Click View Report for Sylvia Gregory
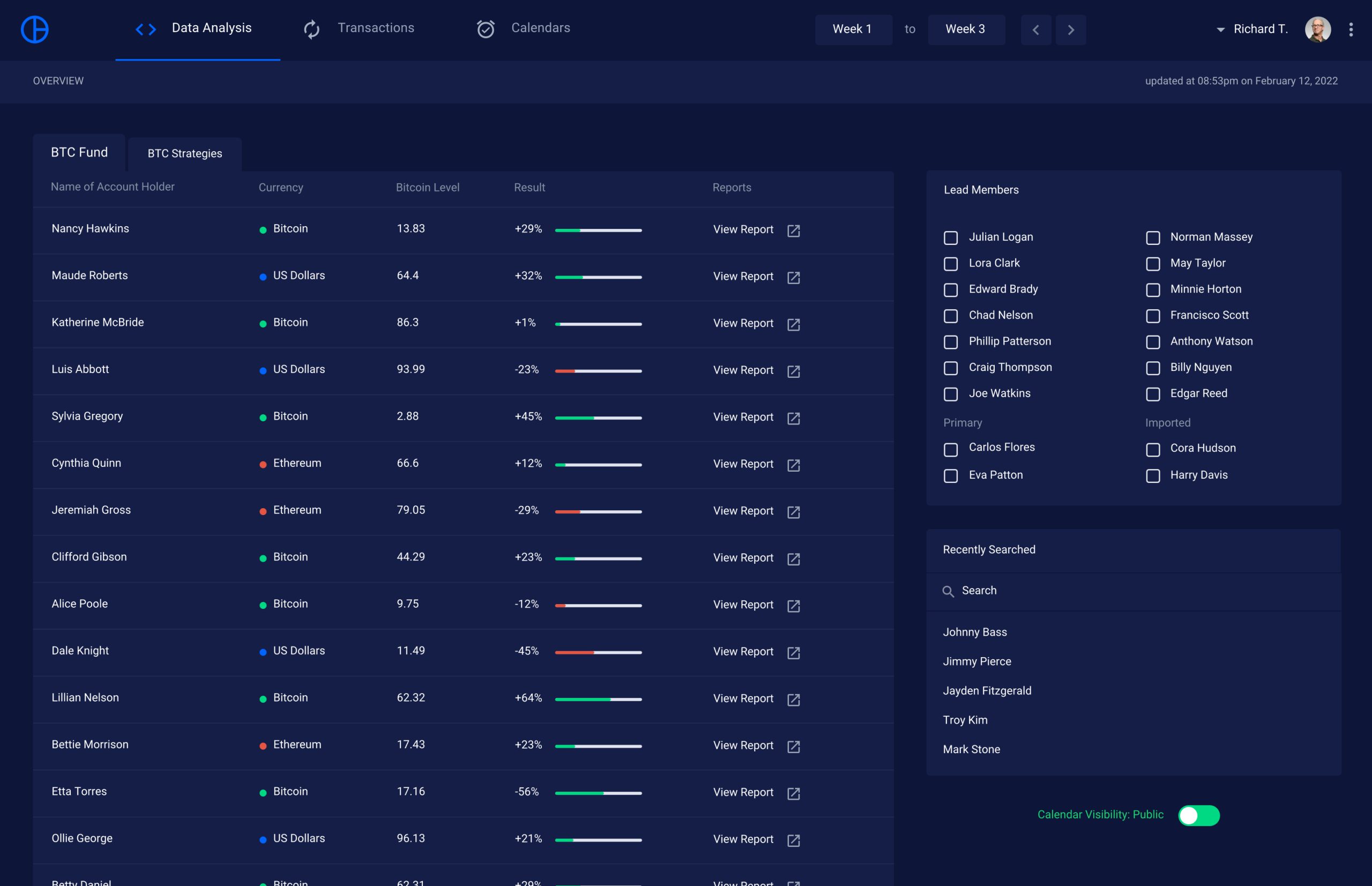The image size is (1372, 886). (743, 417)
